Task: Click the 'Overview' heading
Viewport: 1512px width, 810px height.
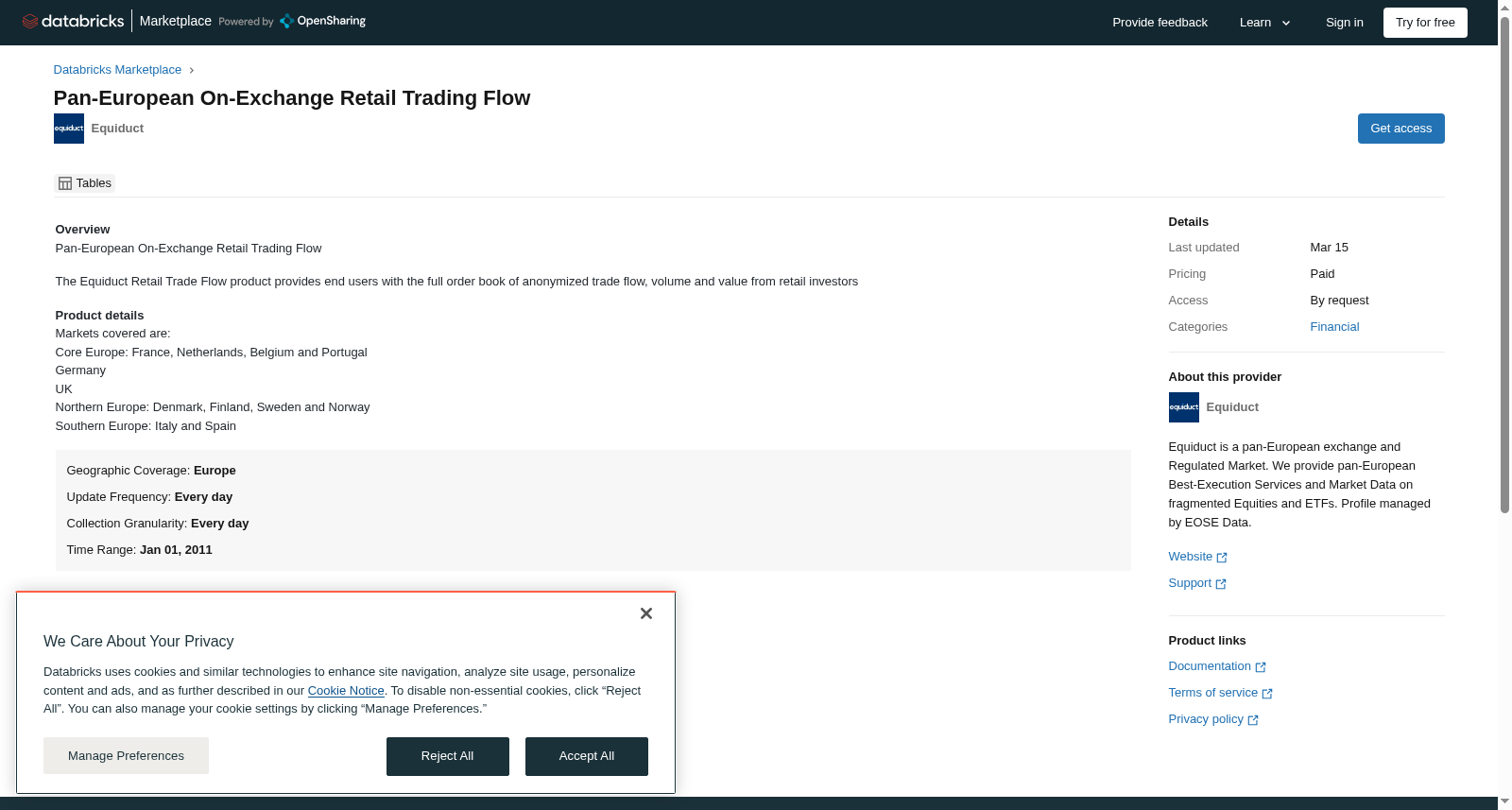Action: pyautogui.click(x=82, y=230)
